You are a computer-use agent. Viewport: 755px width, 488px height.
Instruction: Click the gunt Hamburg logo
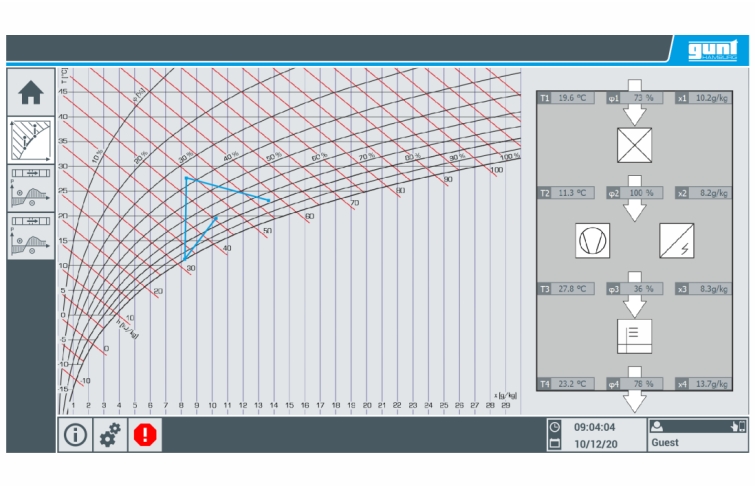pos(713,50)
